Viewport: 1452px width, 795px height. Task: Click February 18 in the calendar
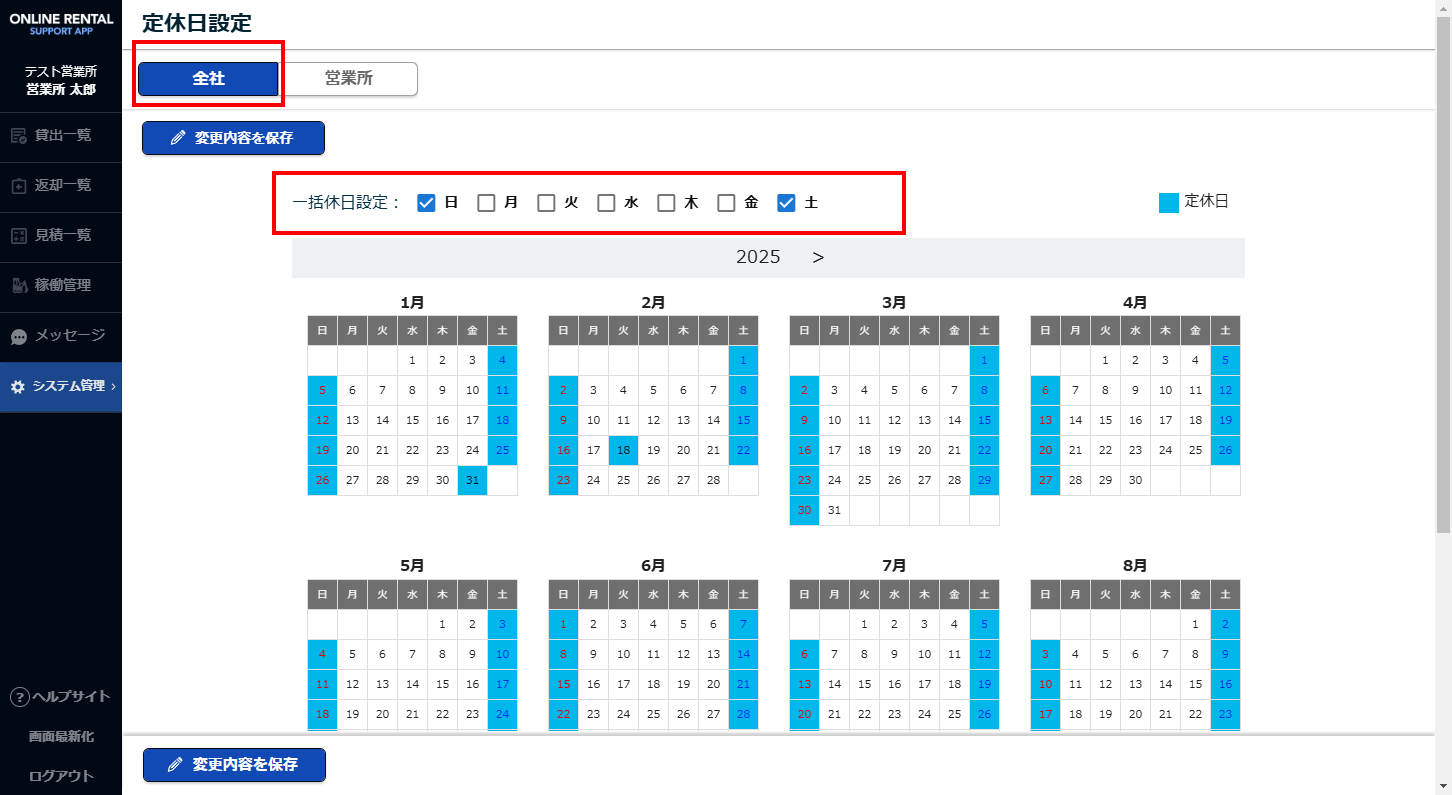pos(623,450)
